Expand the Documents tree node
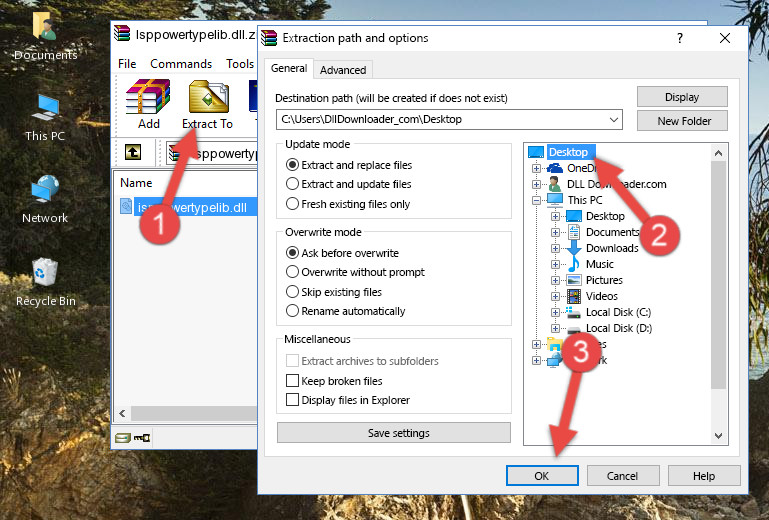769x520 pixels. [x=555, y=233]
